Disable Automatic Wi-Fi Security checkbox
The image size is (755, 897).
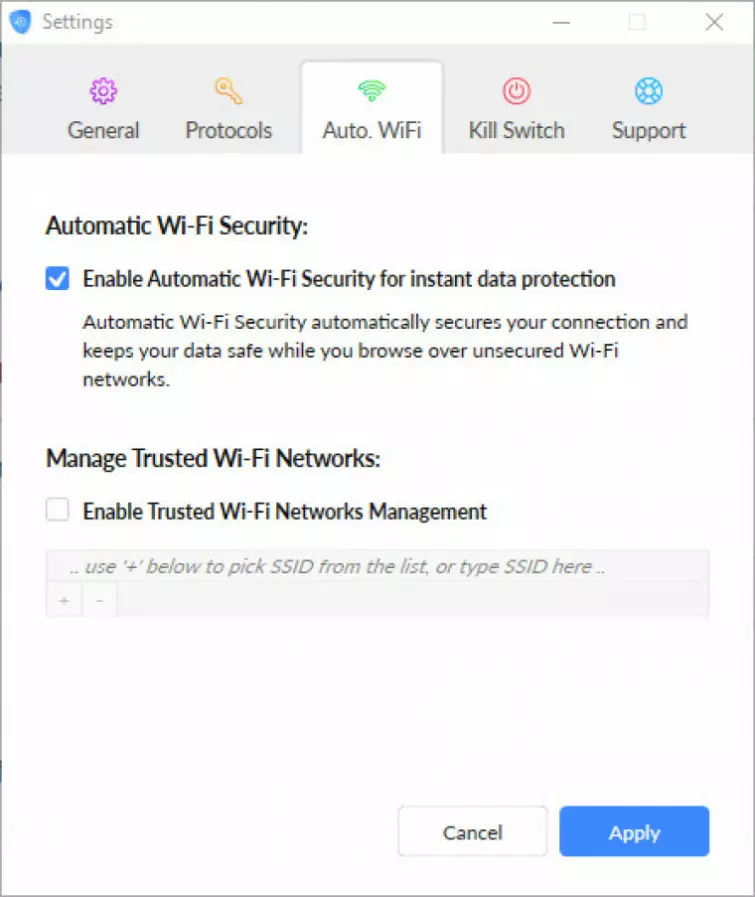pyautogui.click(x=58, y=279)
